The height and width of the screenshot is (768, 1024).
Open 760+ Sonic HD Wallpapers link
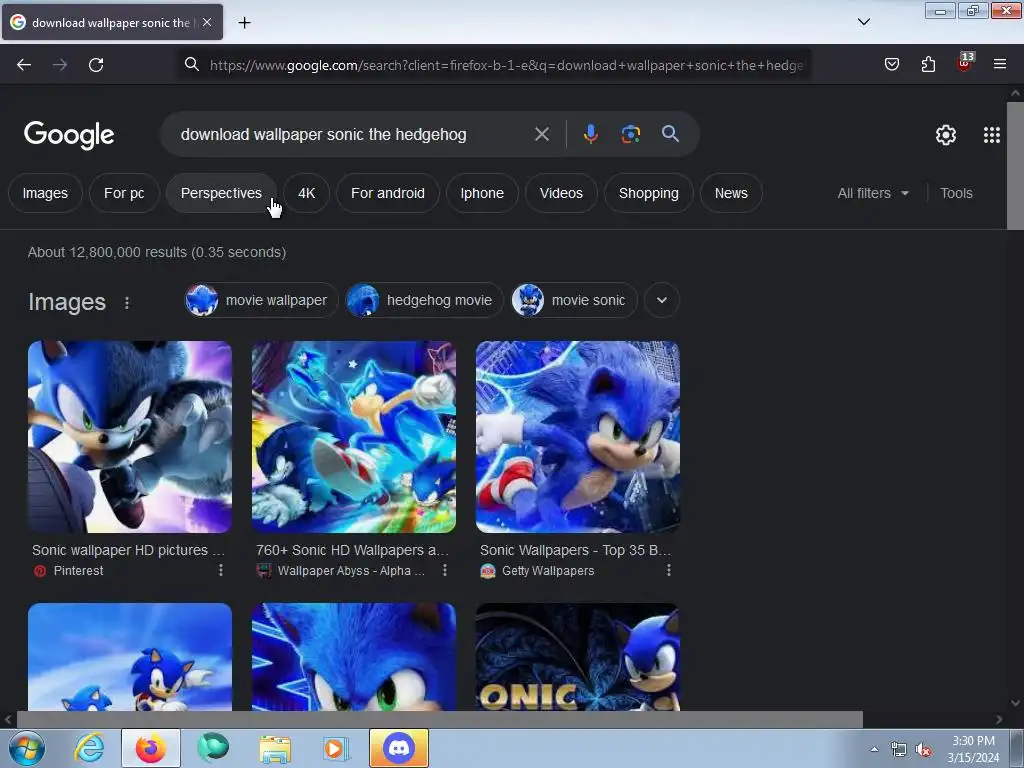tap(352, 550)
